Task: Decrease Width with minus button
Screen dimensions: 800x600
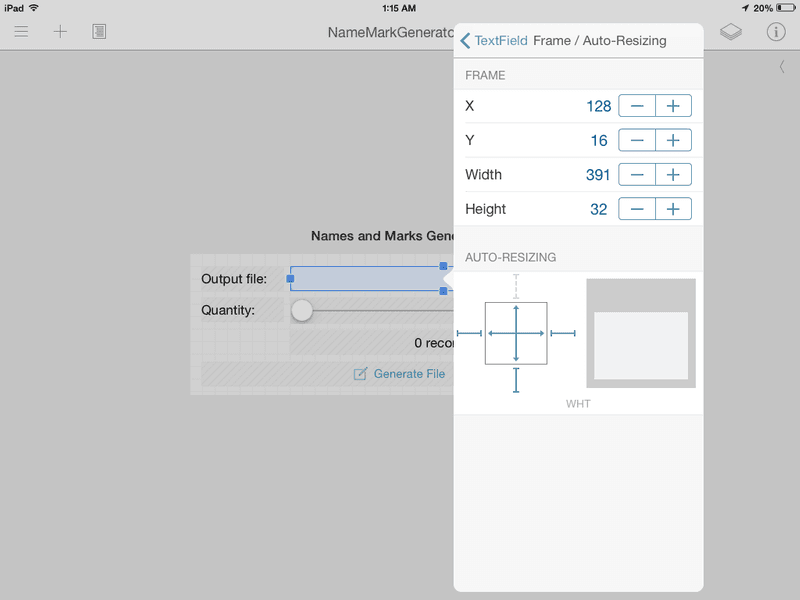Action: pos(637,174)
